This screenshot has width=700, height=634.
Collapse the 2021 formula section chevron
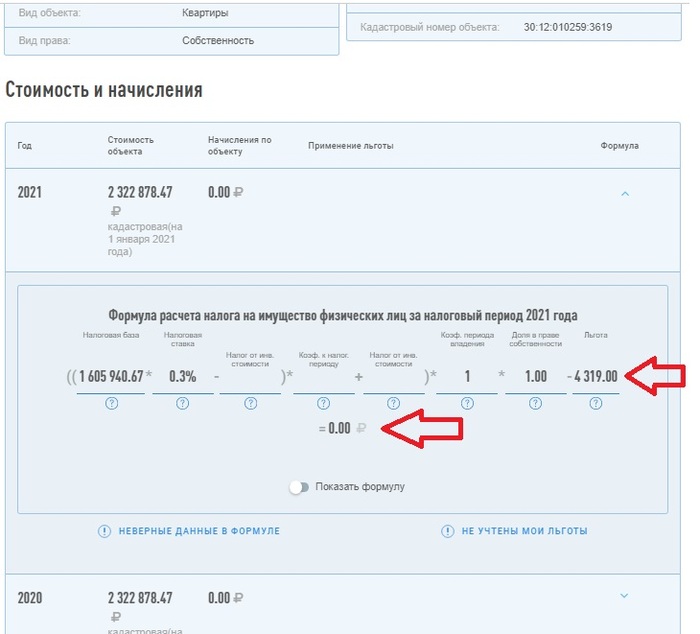point(625,194)
